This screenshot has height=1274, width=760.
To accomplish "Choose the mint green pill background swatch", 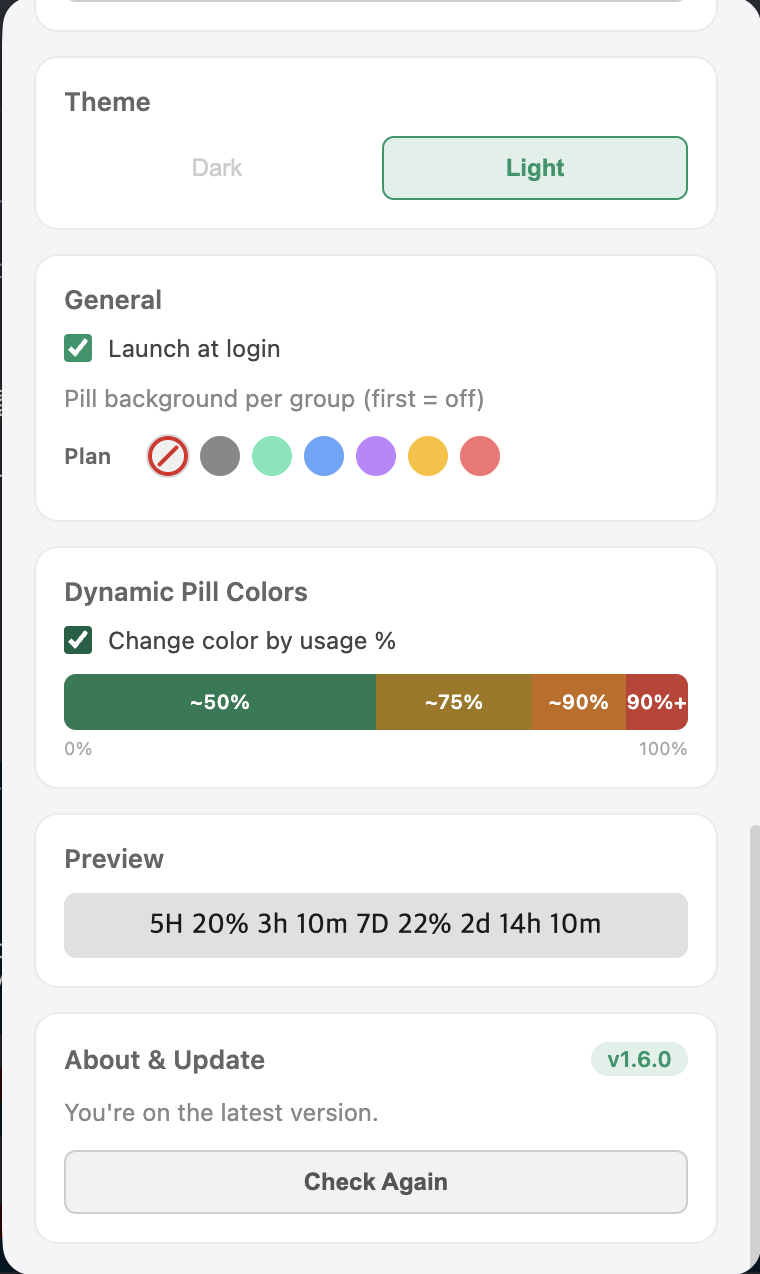I will coord(272,457).
